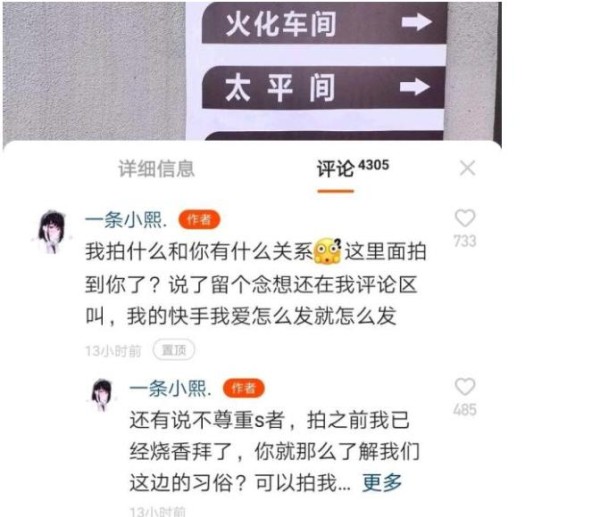Tap the surprised emoji in the comment

click(x=327, y=251)
